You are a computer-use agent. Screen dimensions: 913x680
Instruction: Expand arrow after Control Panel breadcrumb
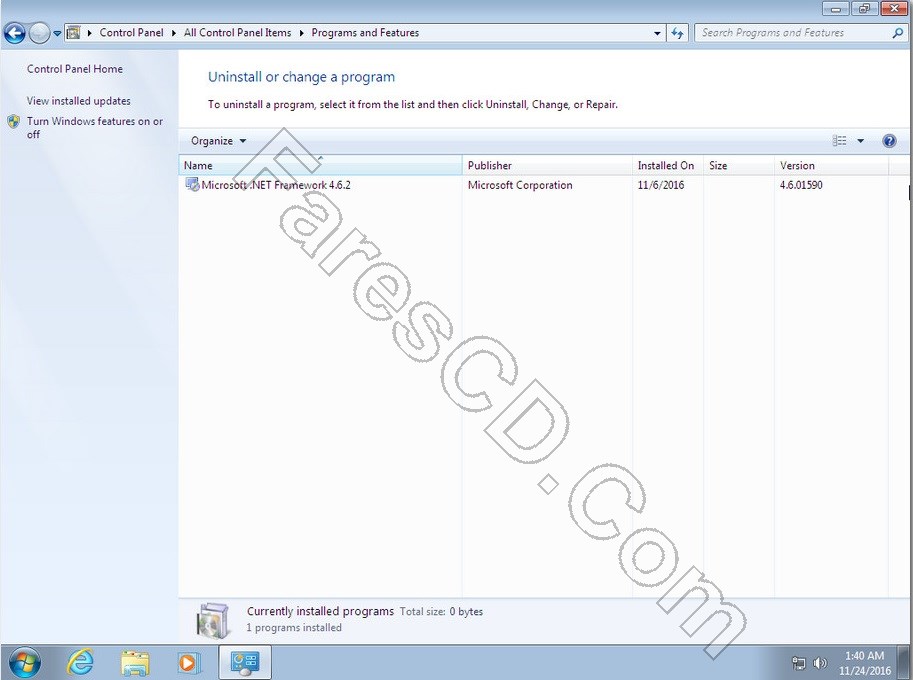point(174,33)
